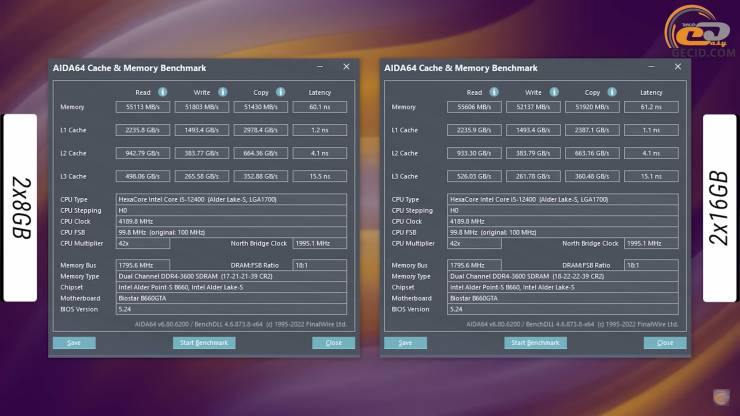The image size is (740, 416).
Task: Click BIOS Version 5.24 in right window
Action: point(563,309)
